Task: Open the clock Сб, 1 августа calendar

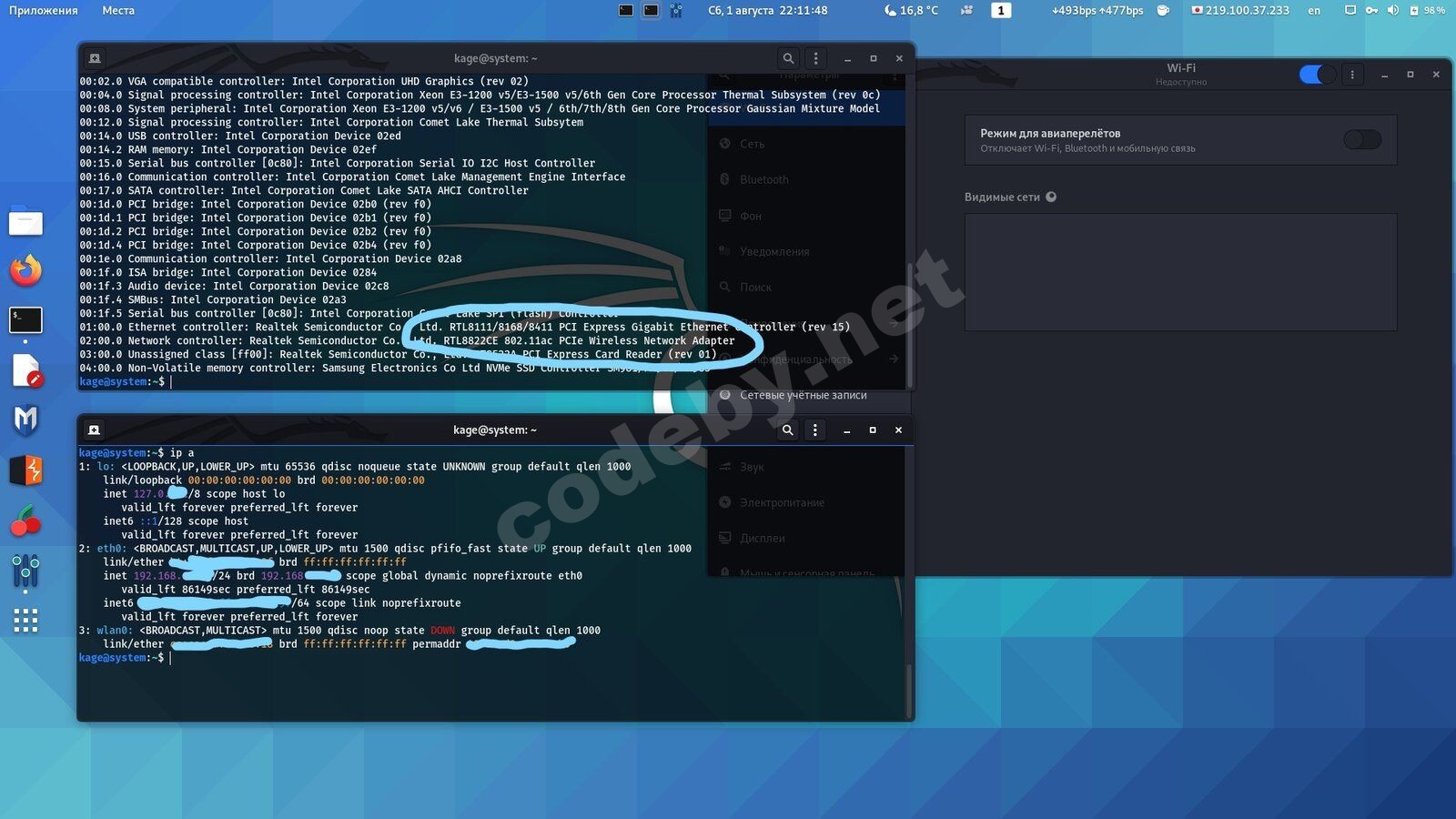Action: coord(768,10)
